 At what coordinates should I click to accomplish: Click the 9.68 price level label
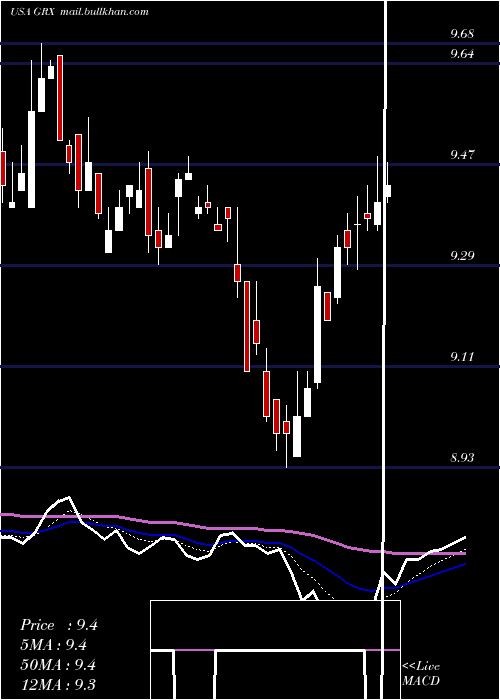462,34
